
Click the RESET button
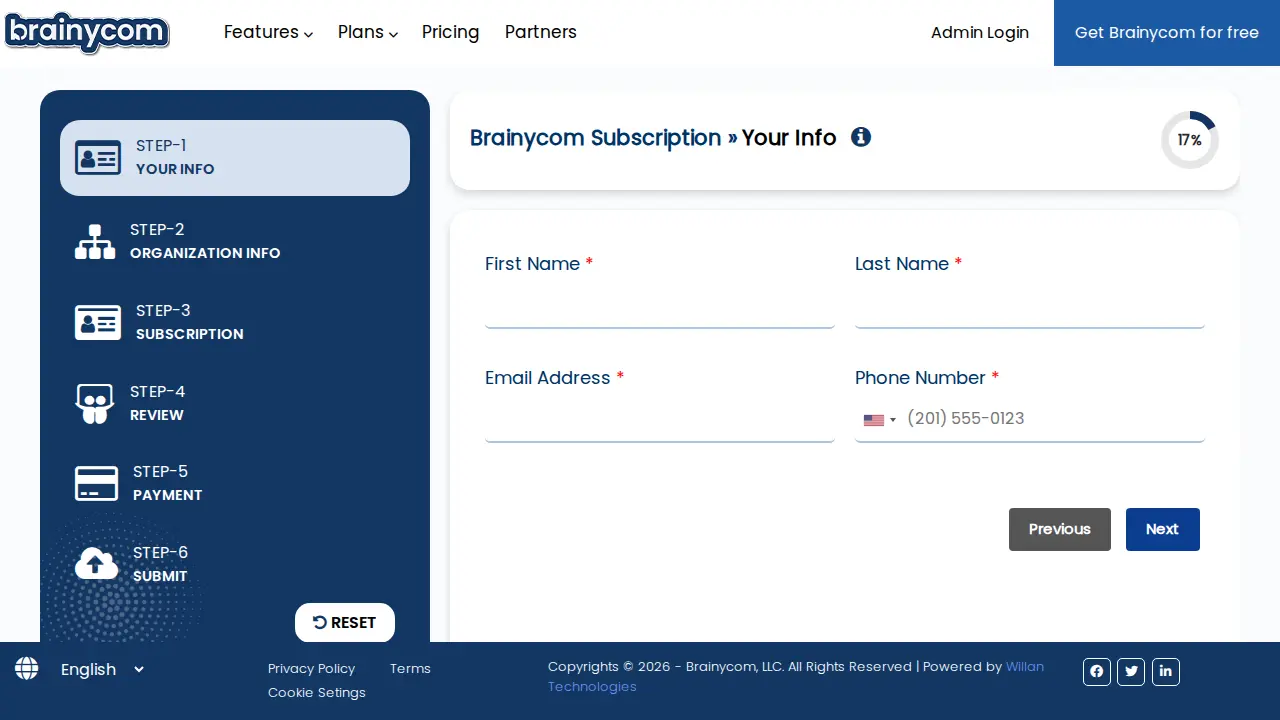click(345, 623)
